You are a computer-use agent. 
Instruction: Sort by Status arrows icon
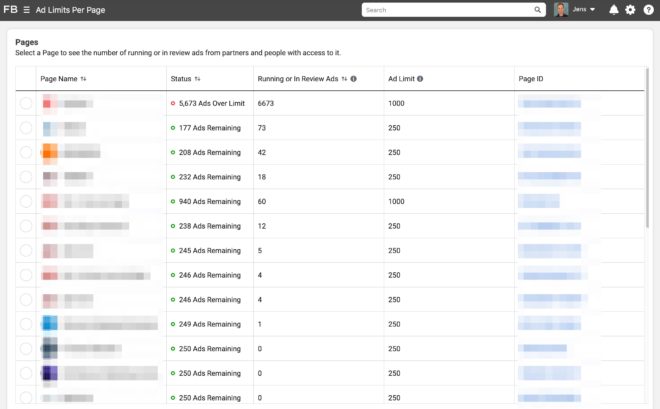(197, 79)
